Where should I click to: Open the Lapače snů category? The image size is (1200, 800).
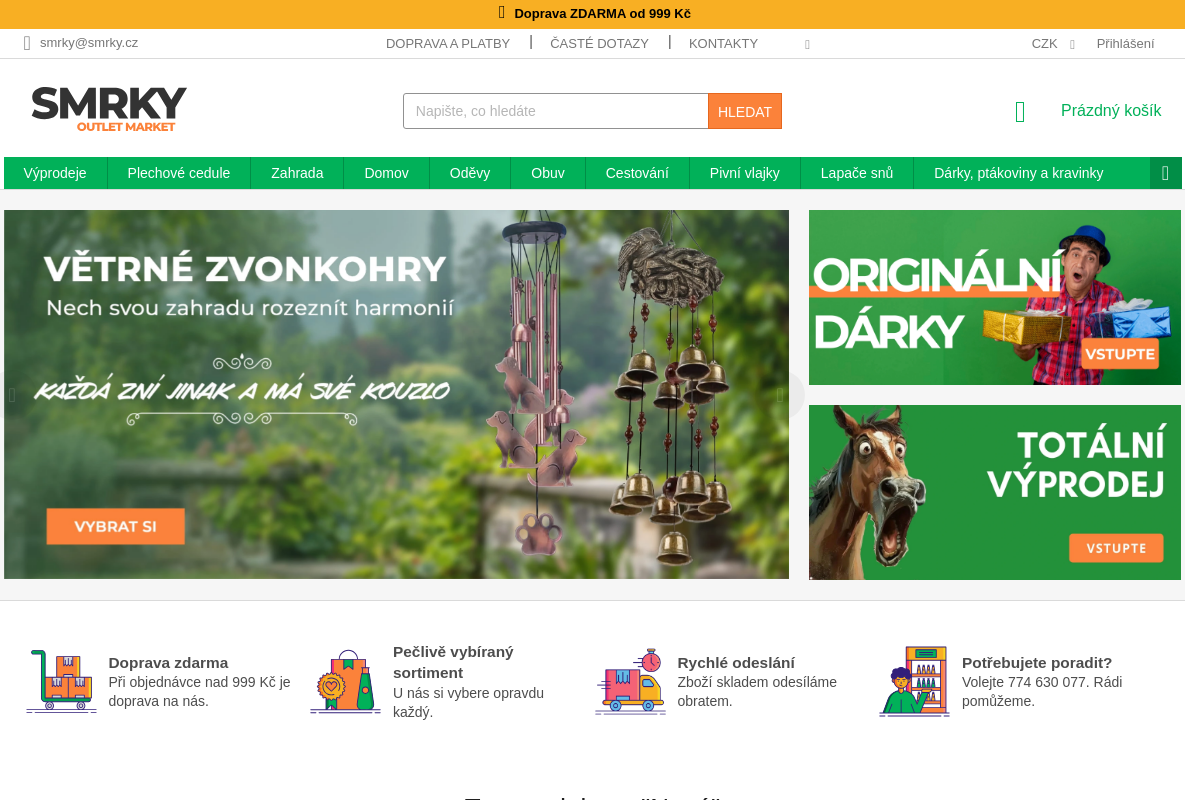pyautogui.click(x=857, y=173)
